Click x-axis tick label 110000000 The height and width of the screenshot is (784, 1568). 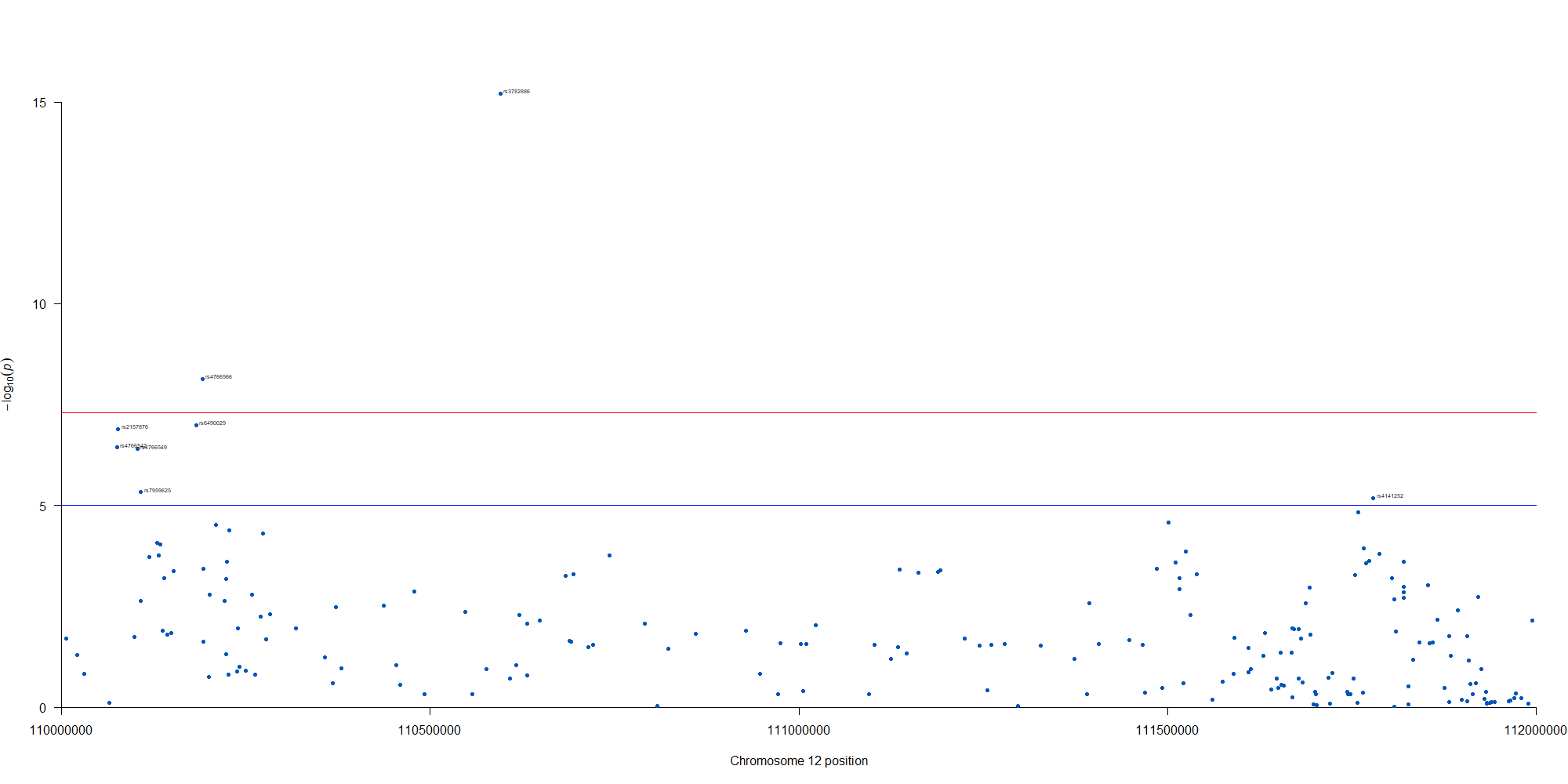coord(61,731)
